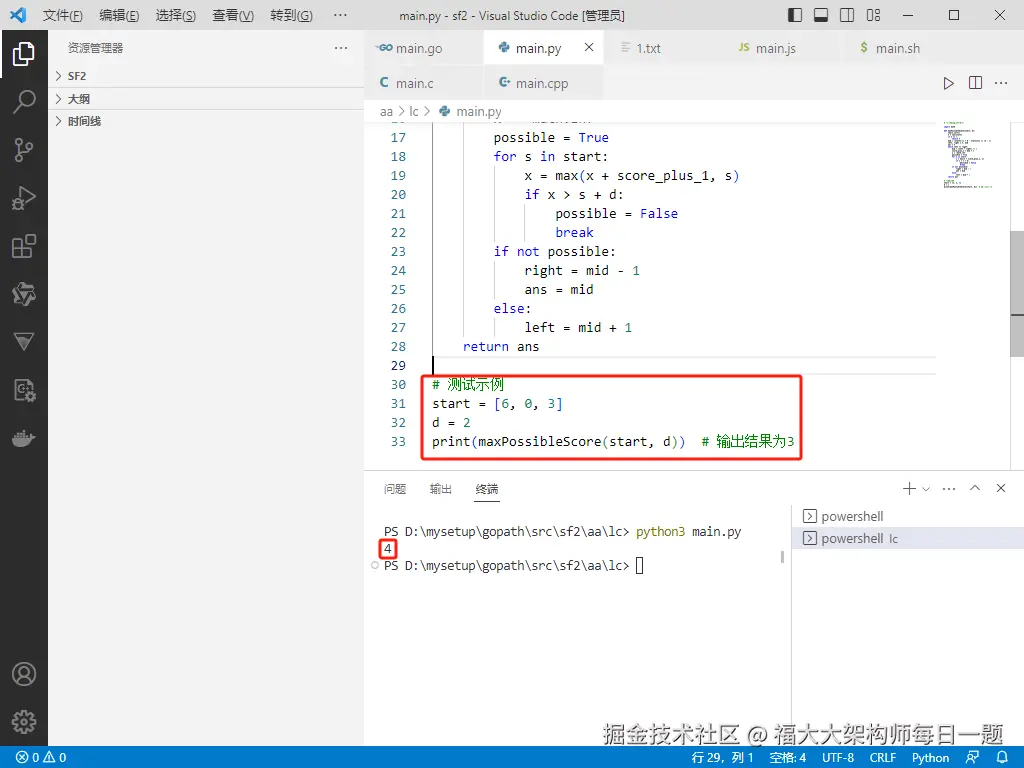Click cursor position 行 29, 列 1
This screenshot has height=768, width=1024.
[x=722, y=758]
